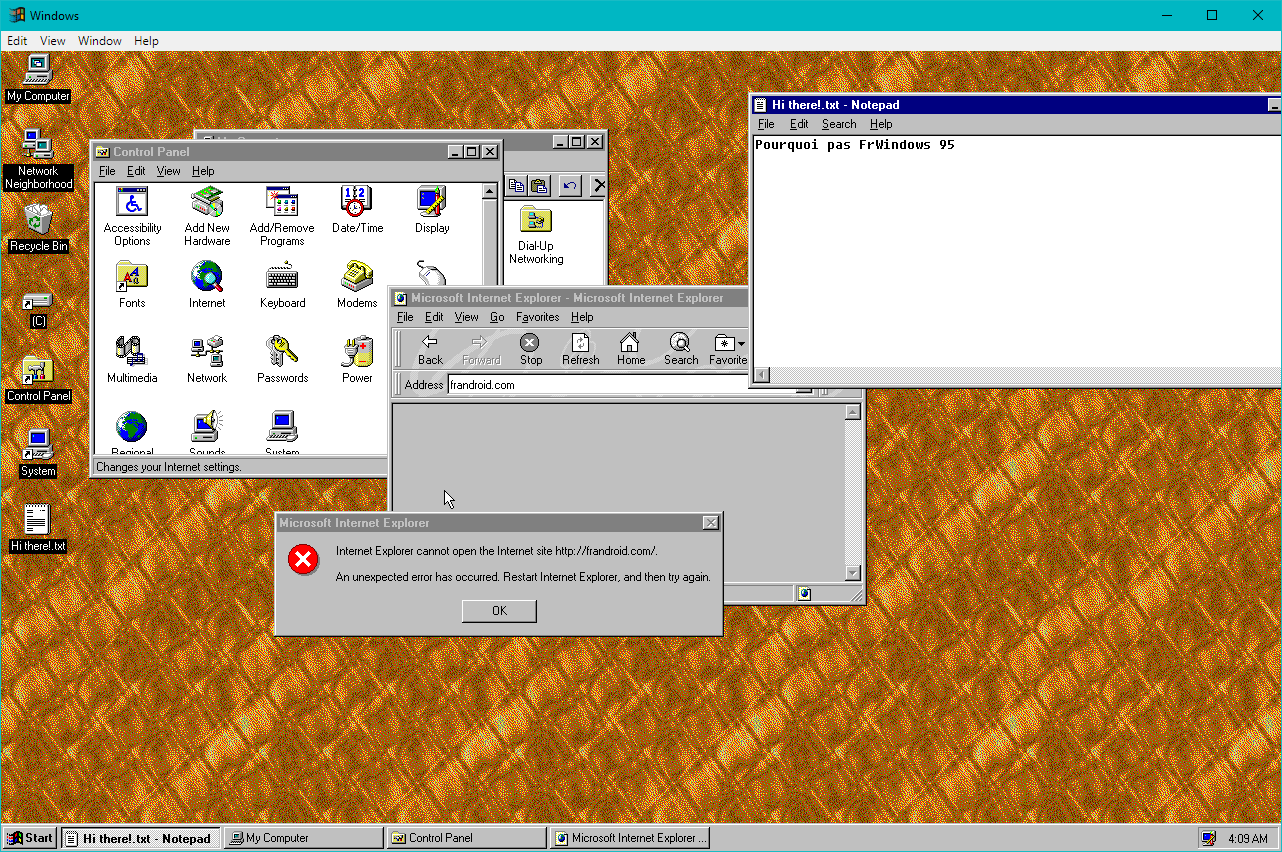Click in Notepad text area
The height and width of the screenshot is (852, 1282).
click(1016, 250)
